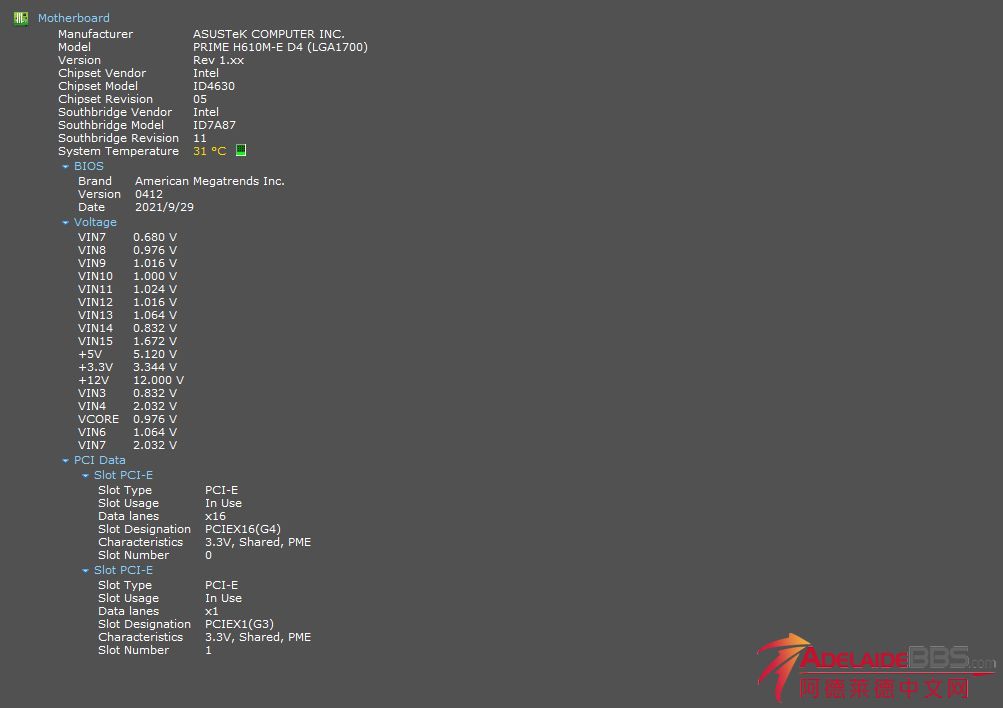Image resolution: width=1003 pixels, height=708 pixels.
Task: Open the Motherboard section heading
Action: (74, 18)
